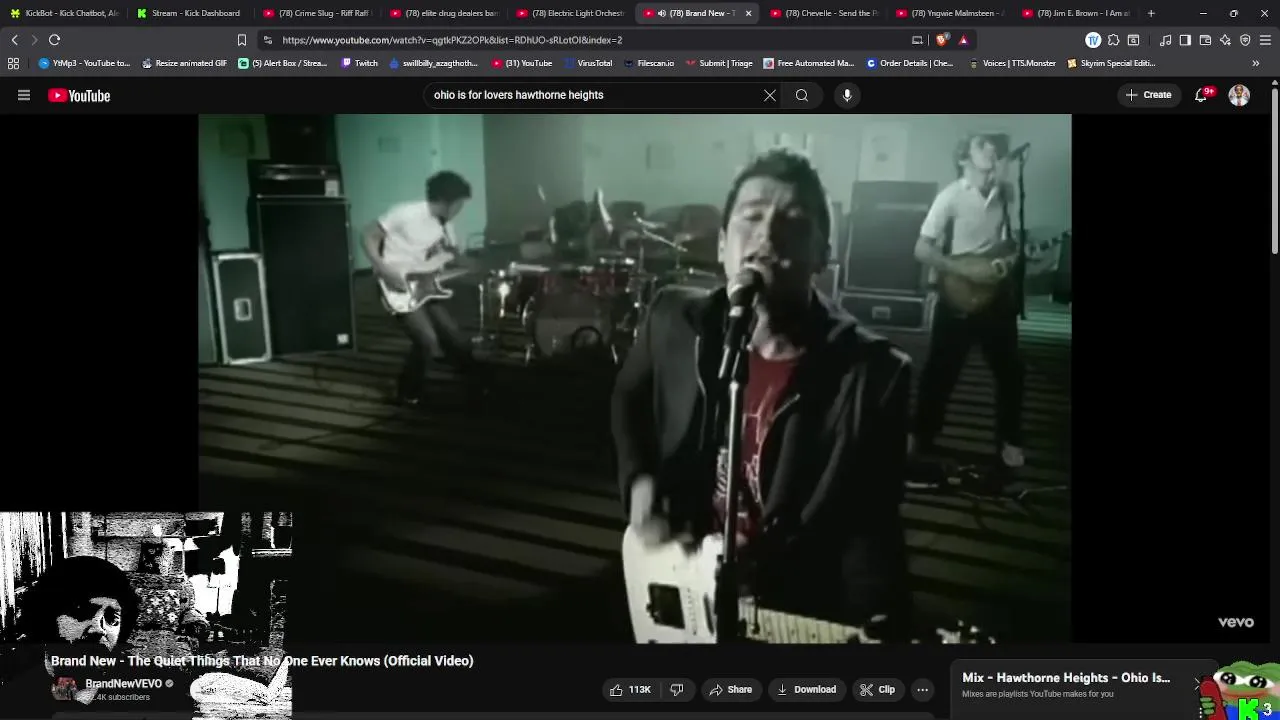This screenshot has height=720, width=1280.
Task: Open the Brave VPN shield icon
Action: pos(1245,40)
